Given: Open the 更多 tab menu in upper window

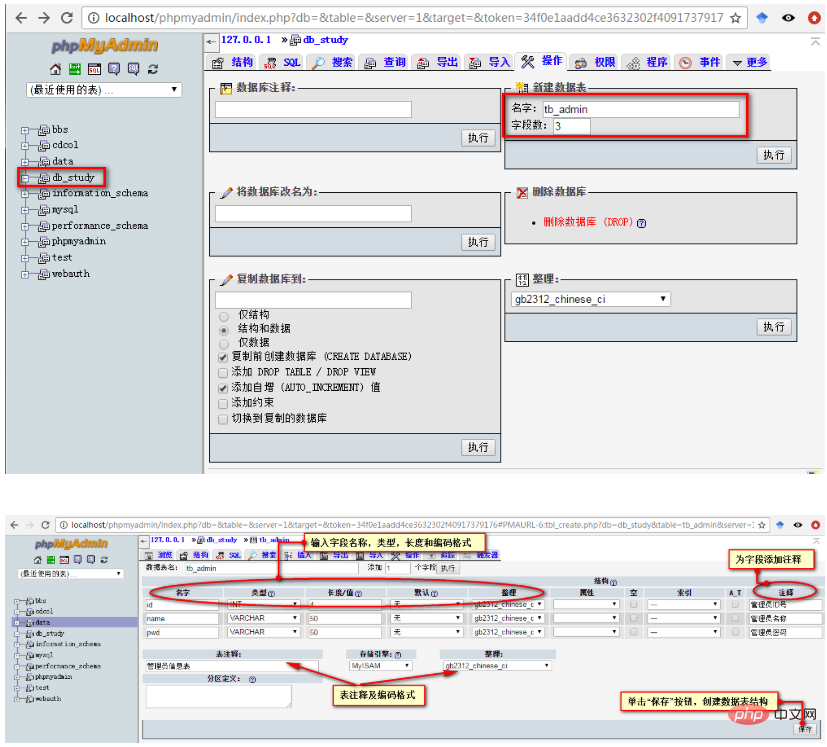Looking at the screenshot, I should click(x=749, y=62).
